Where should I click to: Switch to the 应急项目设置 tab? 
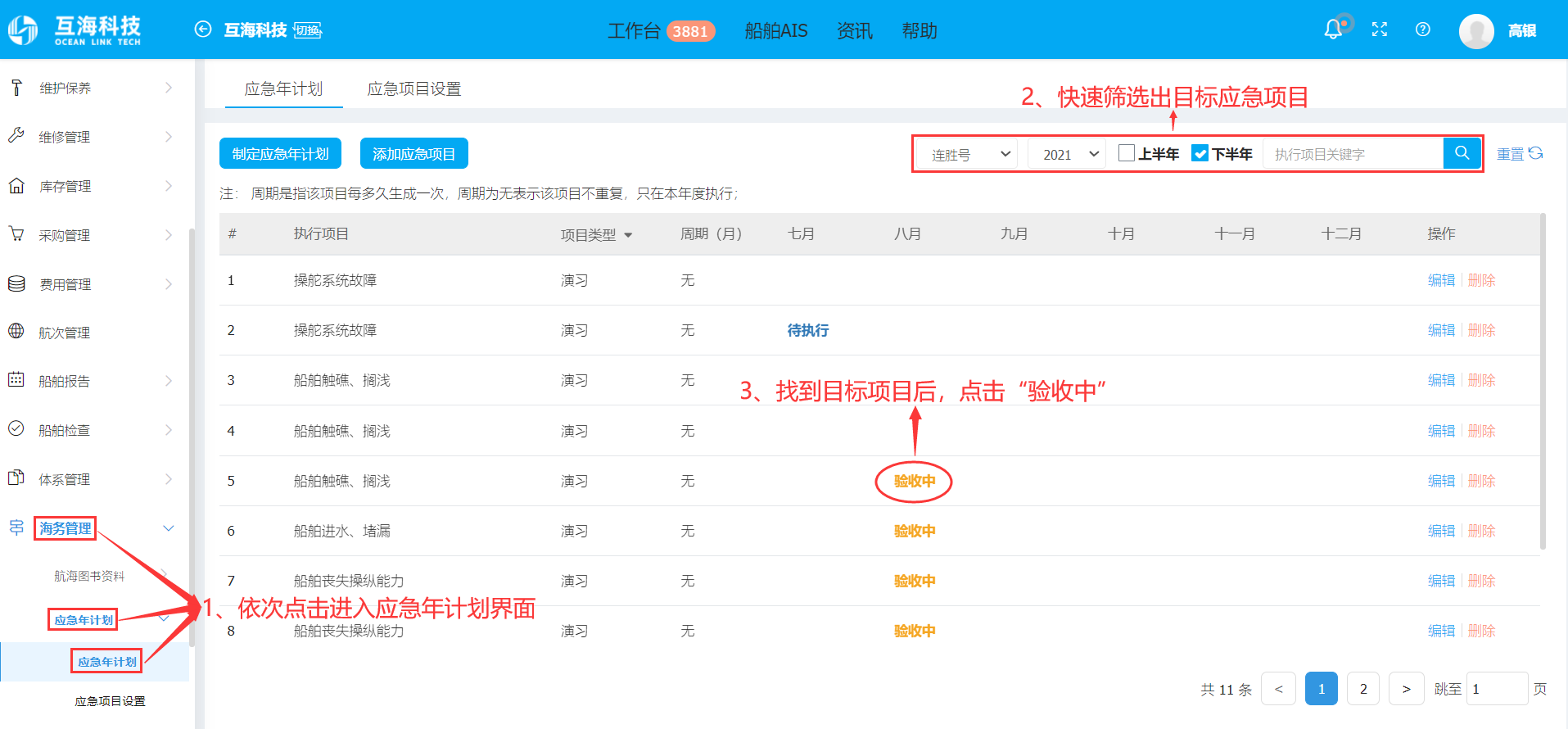pyautogui.click(x=414, y=88)
